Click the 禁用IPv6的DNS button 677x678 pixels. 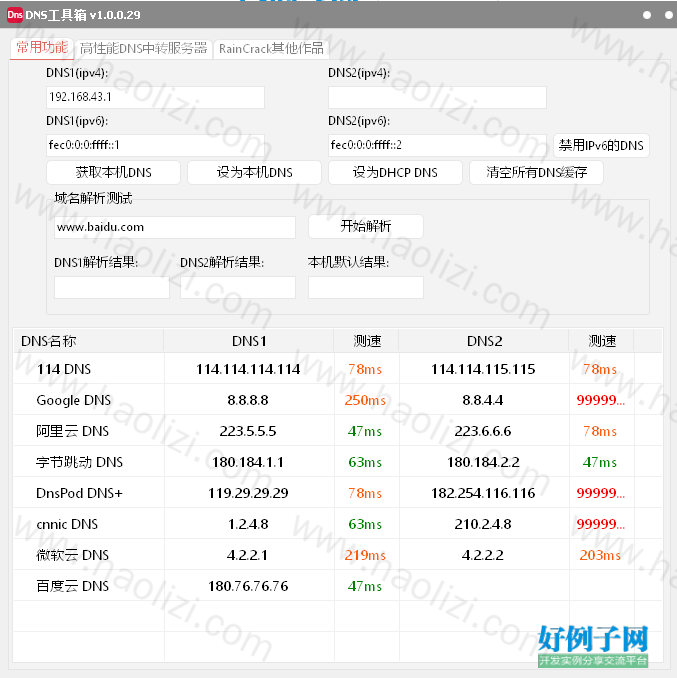[x=601, y=145]
